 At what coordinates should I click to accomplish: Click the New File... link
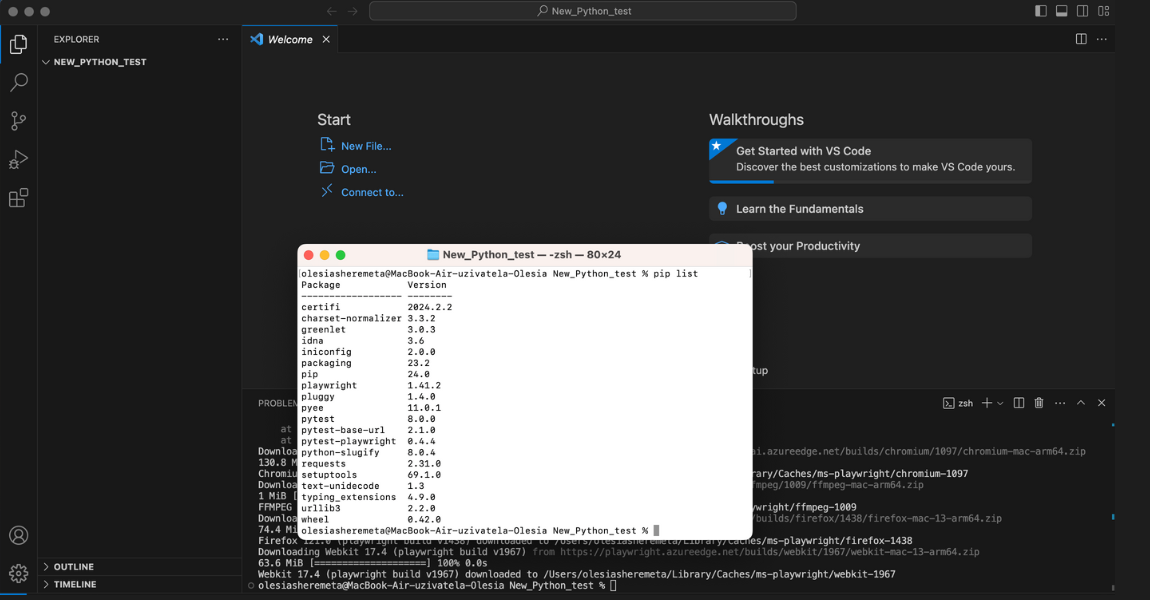click(x=366, y=146)
